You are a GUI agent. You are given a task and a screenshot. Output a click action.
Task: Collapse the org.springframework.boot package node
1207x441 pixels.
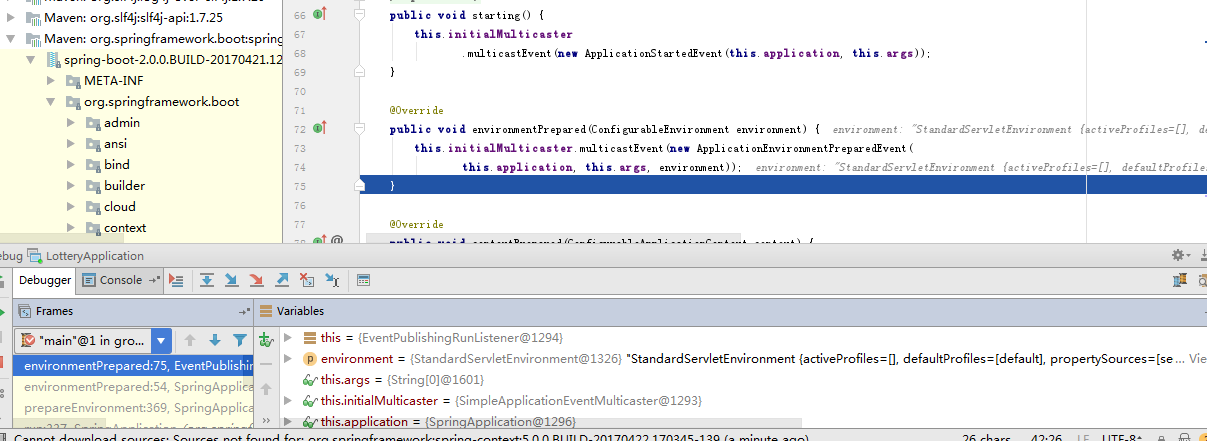51,102
